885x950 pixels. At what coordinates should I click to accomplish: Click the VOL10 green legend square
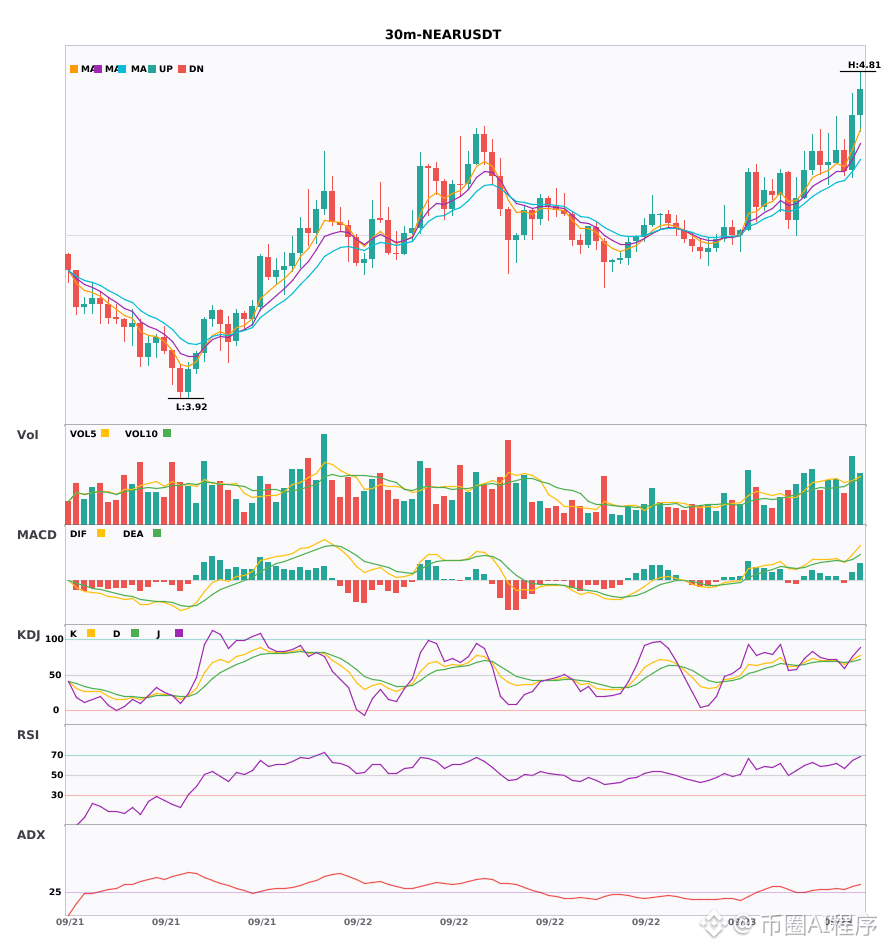[x=167, y=433]
